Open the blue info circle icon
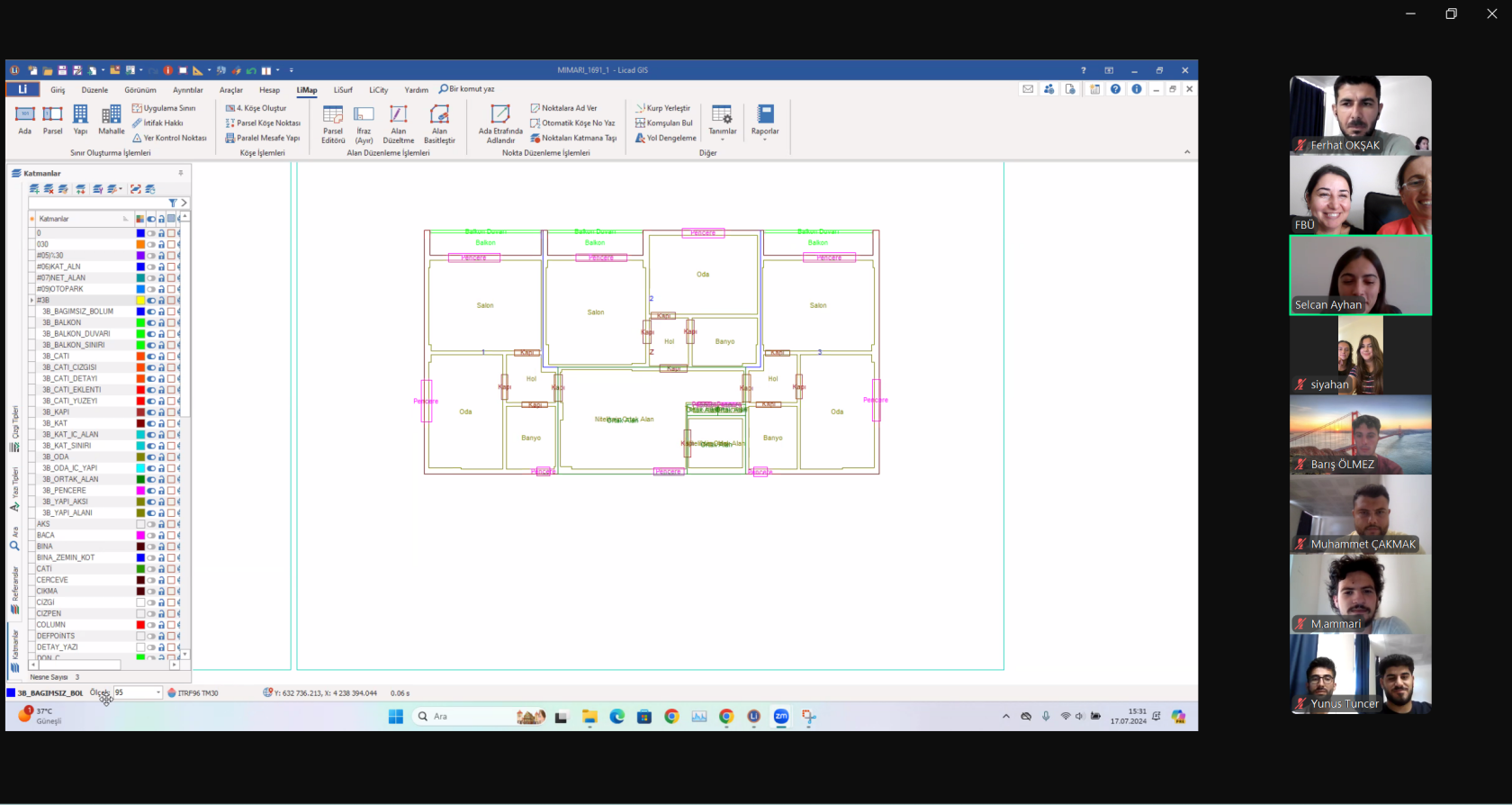The image size is (1512, 805). point(1137,89)
